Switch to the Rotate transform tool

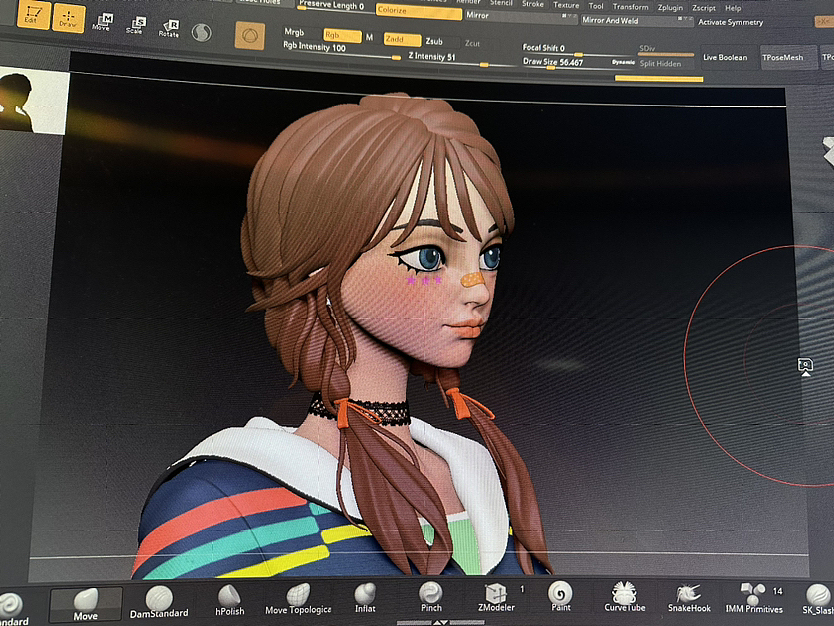coord(170,29)
